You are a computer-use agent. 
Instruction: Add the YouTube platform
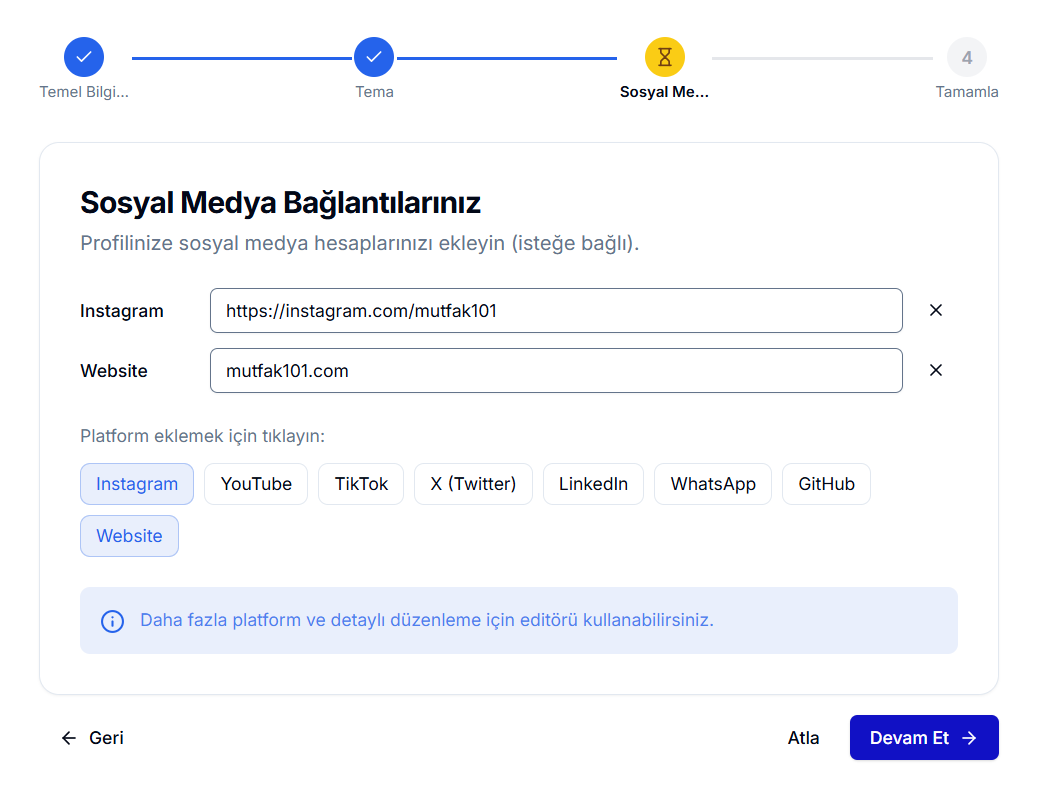256,484
